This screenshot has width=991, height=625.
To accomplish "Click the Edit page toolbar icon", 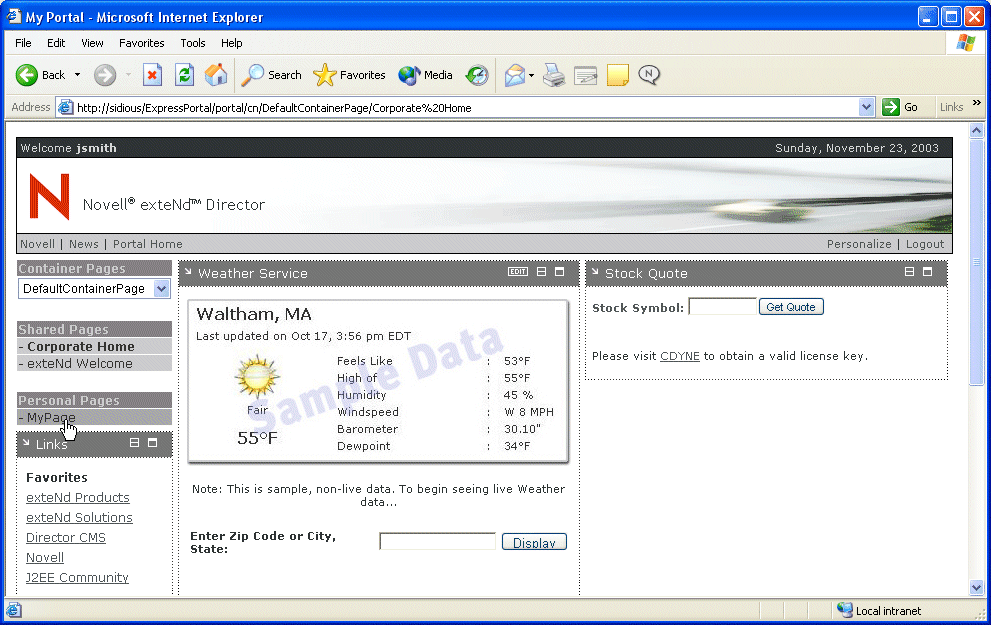I will (585, 76).
